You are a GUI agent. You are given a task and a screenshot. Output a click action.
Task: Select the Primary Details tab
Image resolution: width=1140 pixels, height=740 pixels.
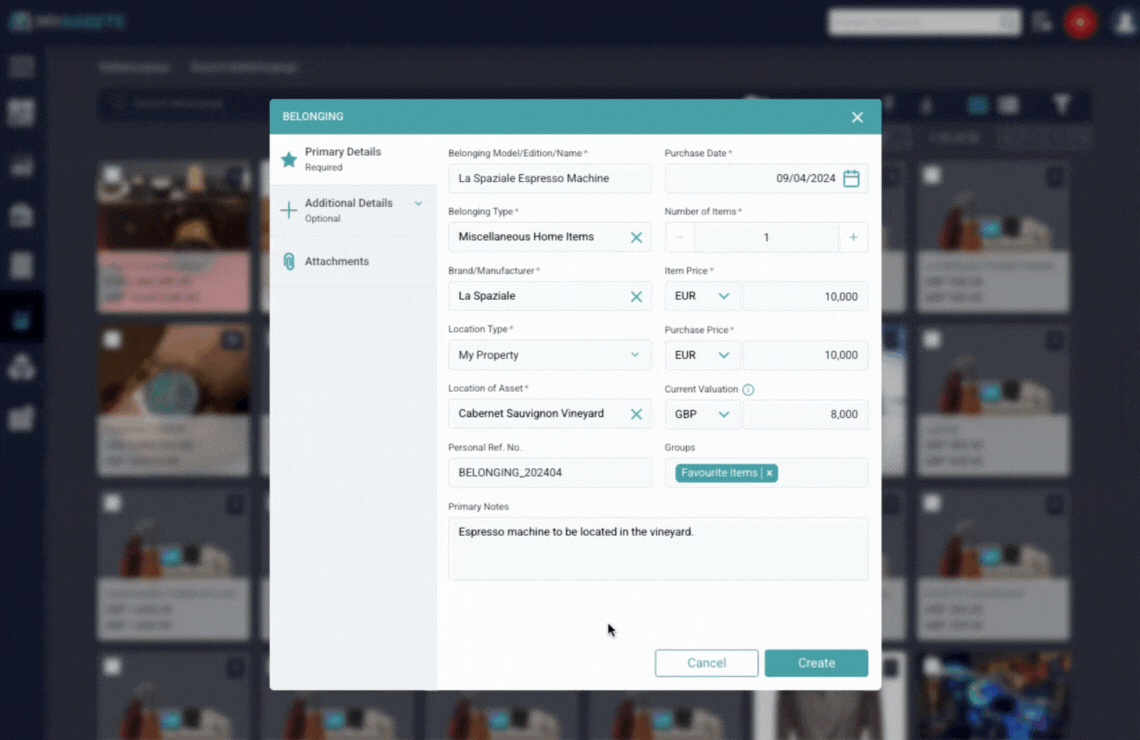point(353,158)
